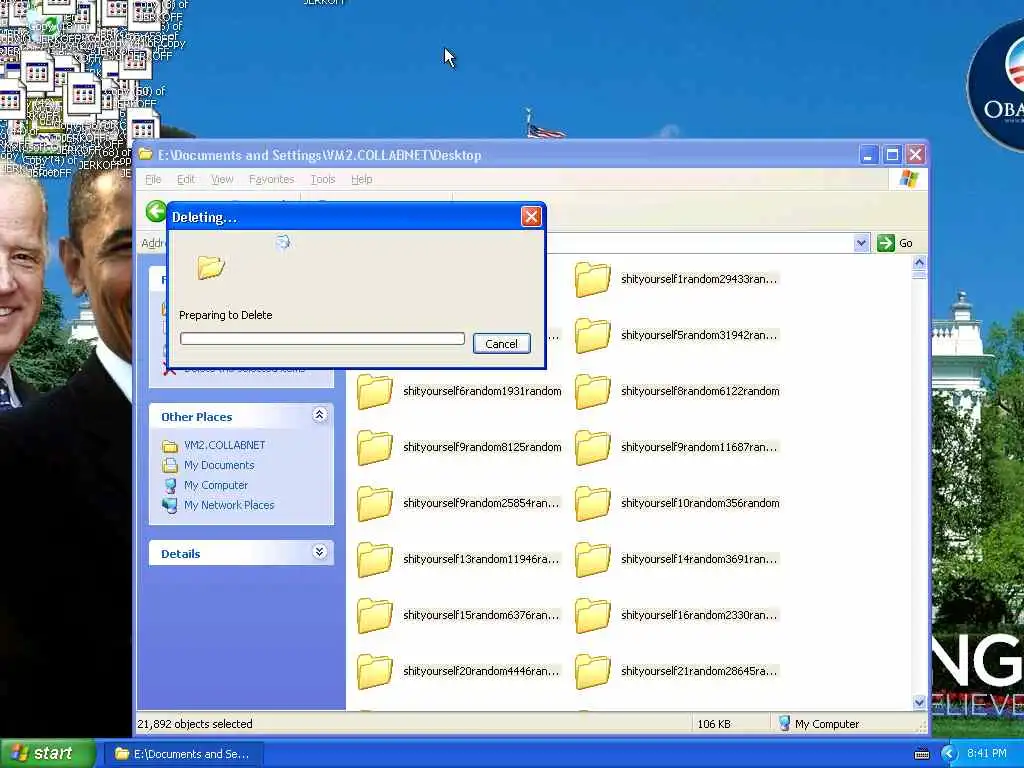
Task: Click the green Back arrow button
Action: pyautogui.click(x=156, y=212)
